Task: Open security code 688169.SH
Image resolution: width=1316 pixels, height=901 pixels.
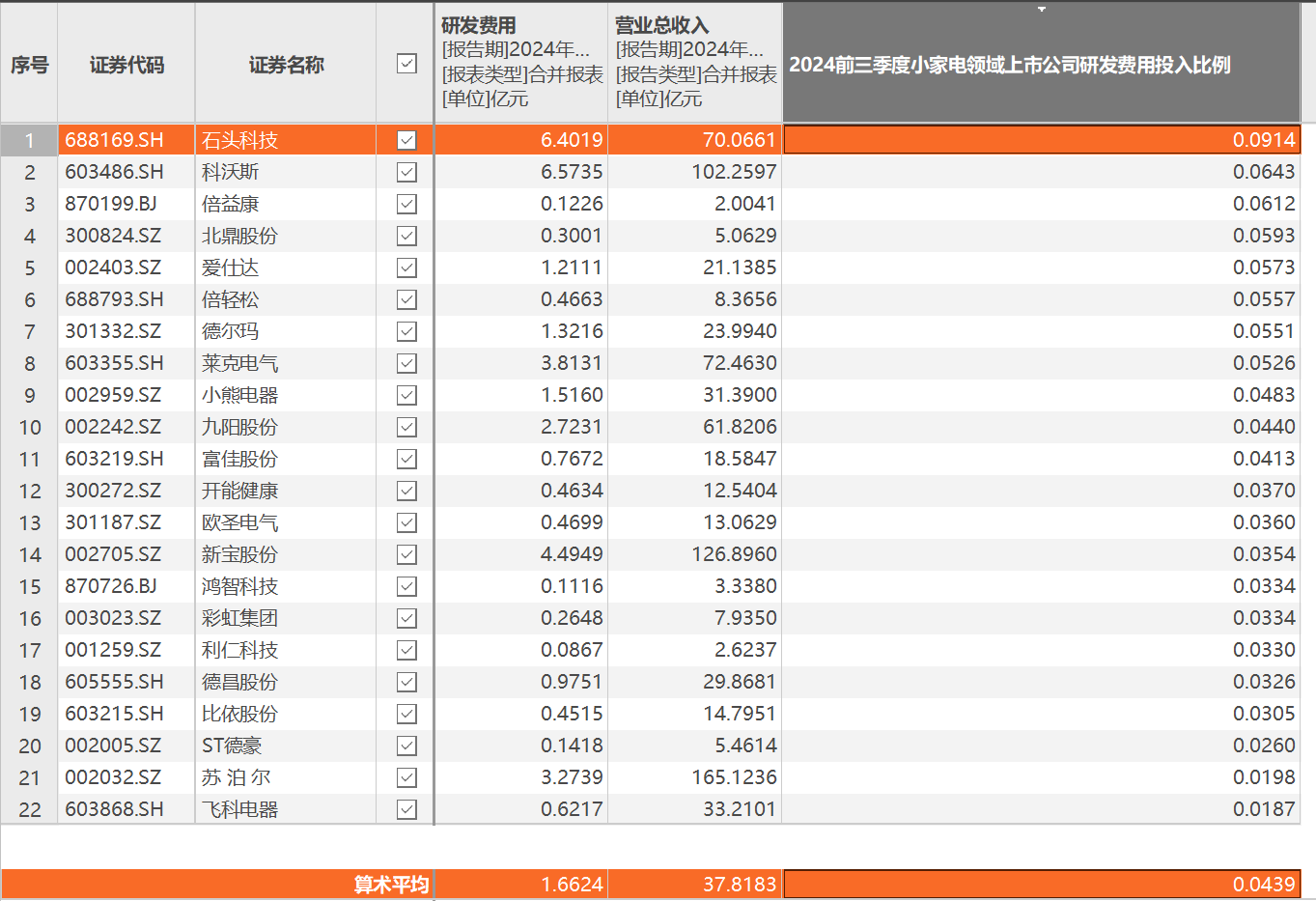Action: 114,140
